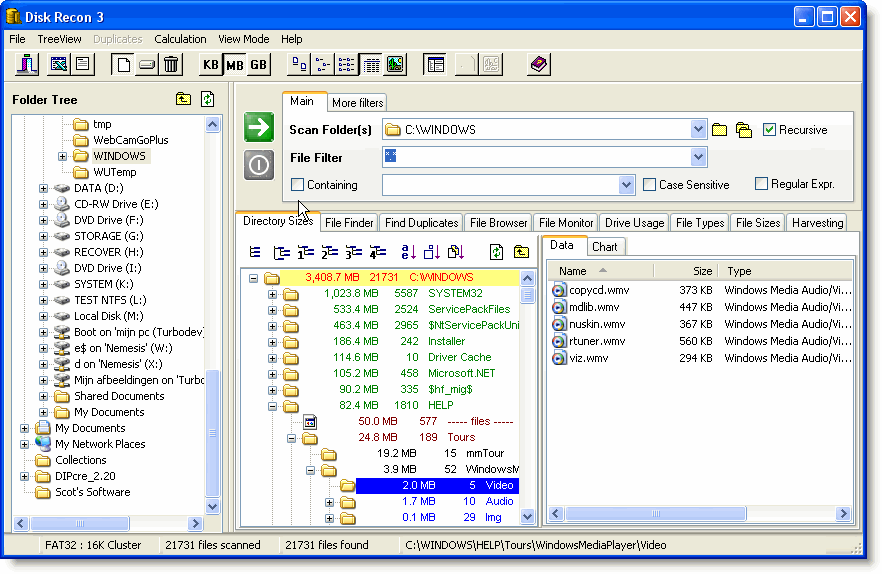
Task: Click the round Stop scan button
Action: coord(259,165)
